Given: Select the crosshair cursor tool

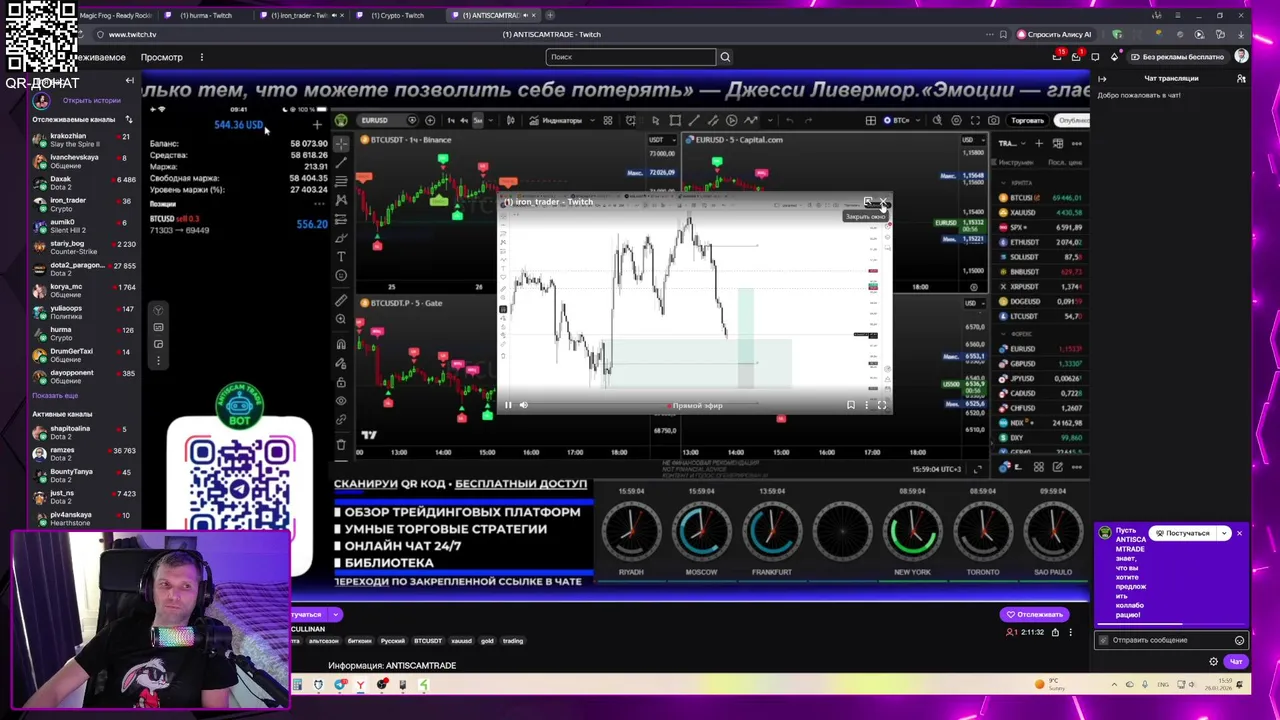Looking at the screenshot, I should (341, 143).
